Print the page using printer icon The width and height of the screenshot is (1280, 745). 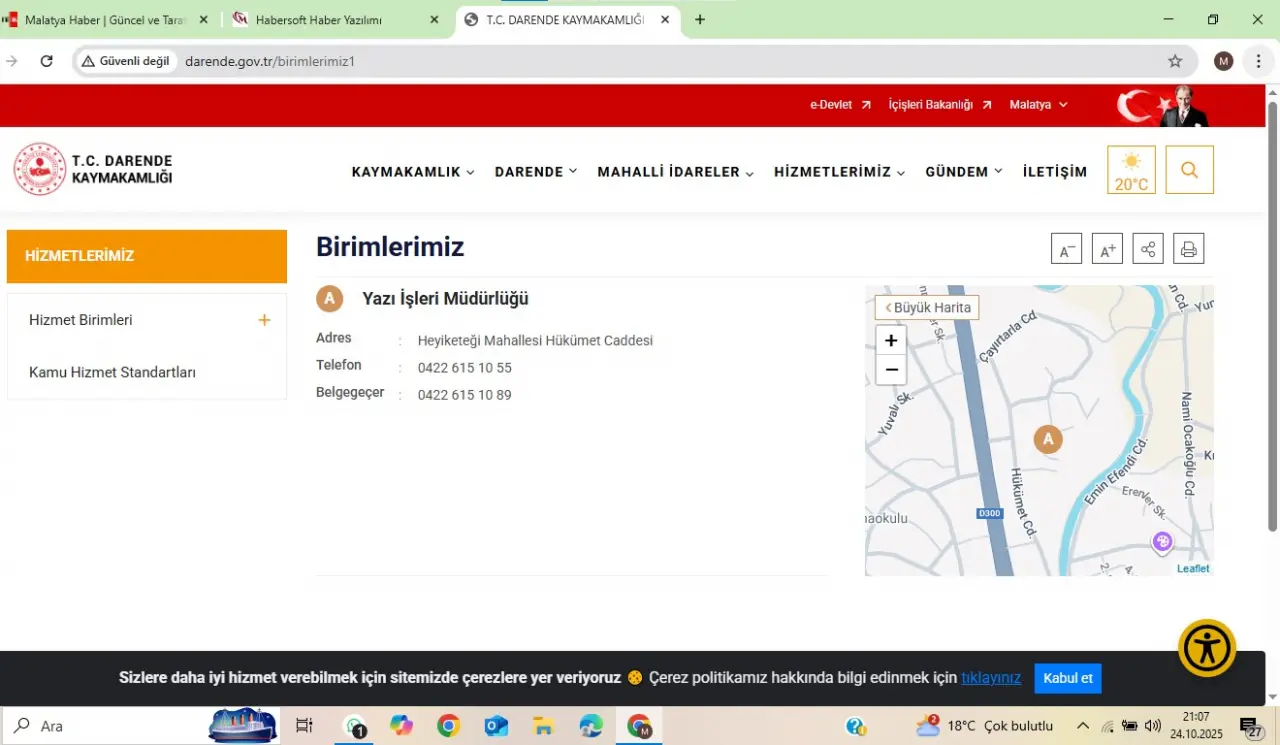(x=1188, y=249)
